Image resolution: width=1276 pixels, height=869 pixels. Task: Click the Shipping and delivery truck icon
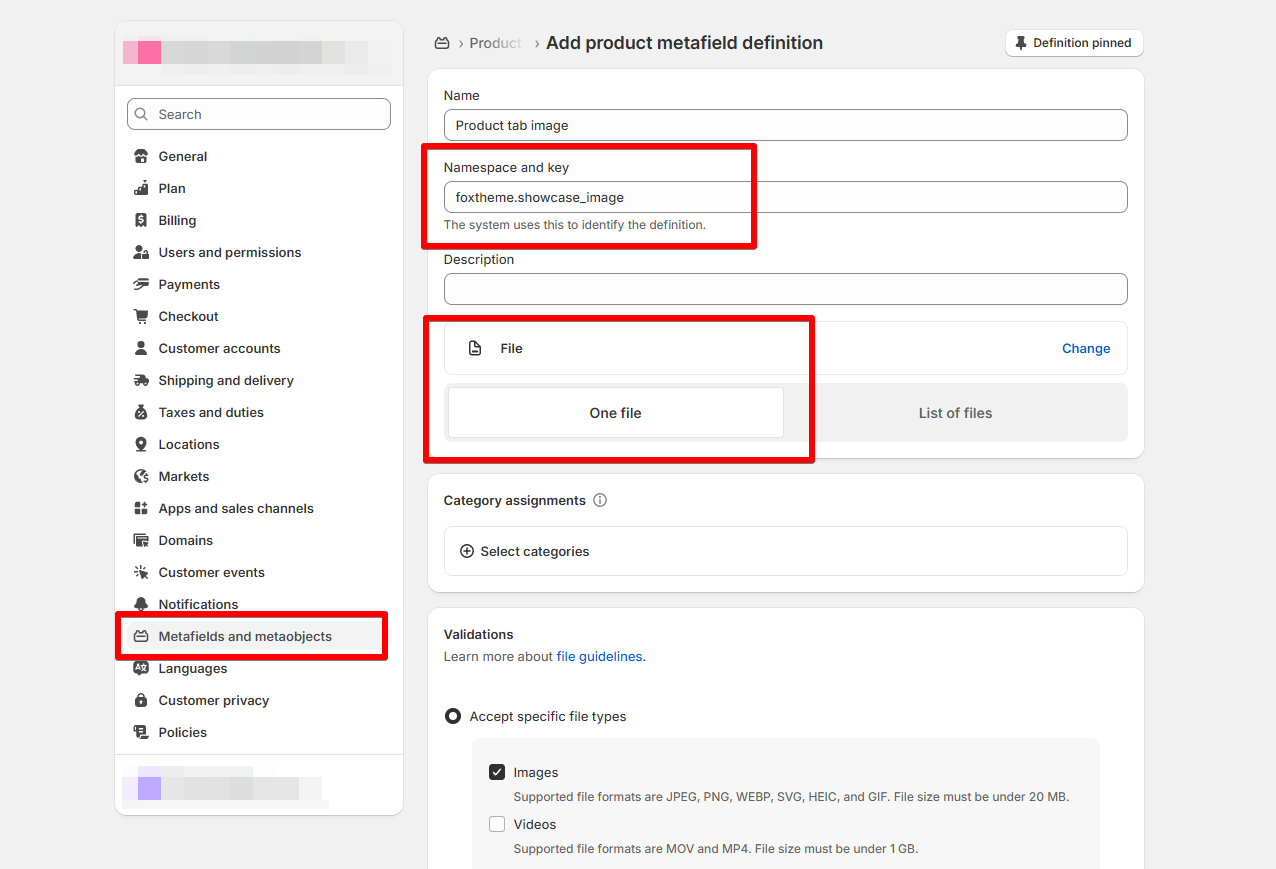coord(141,381)
